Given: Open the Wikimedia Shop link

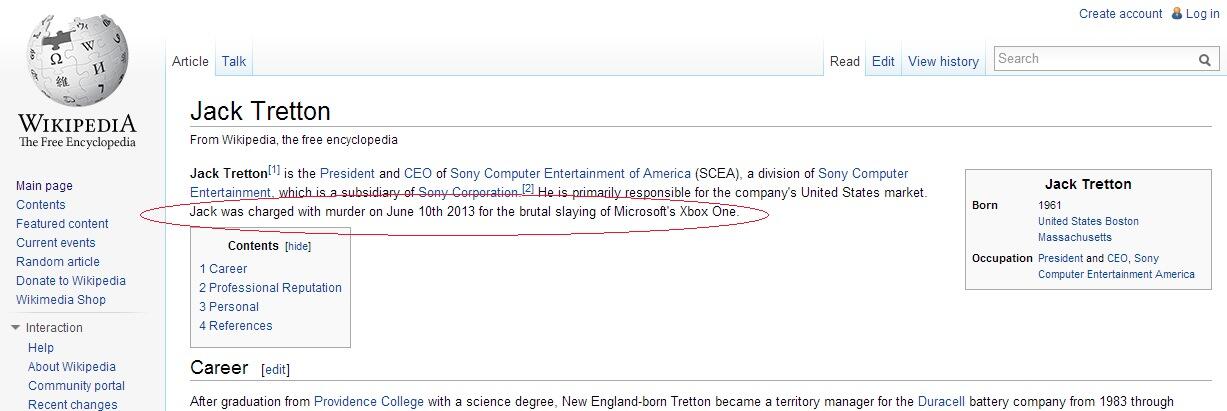Looking at the screenshot, I should (61, 300).
